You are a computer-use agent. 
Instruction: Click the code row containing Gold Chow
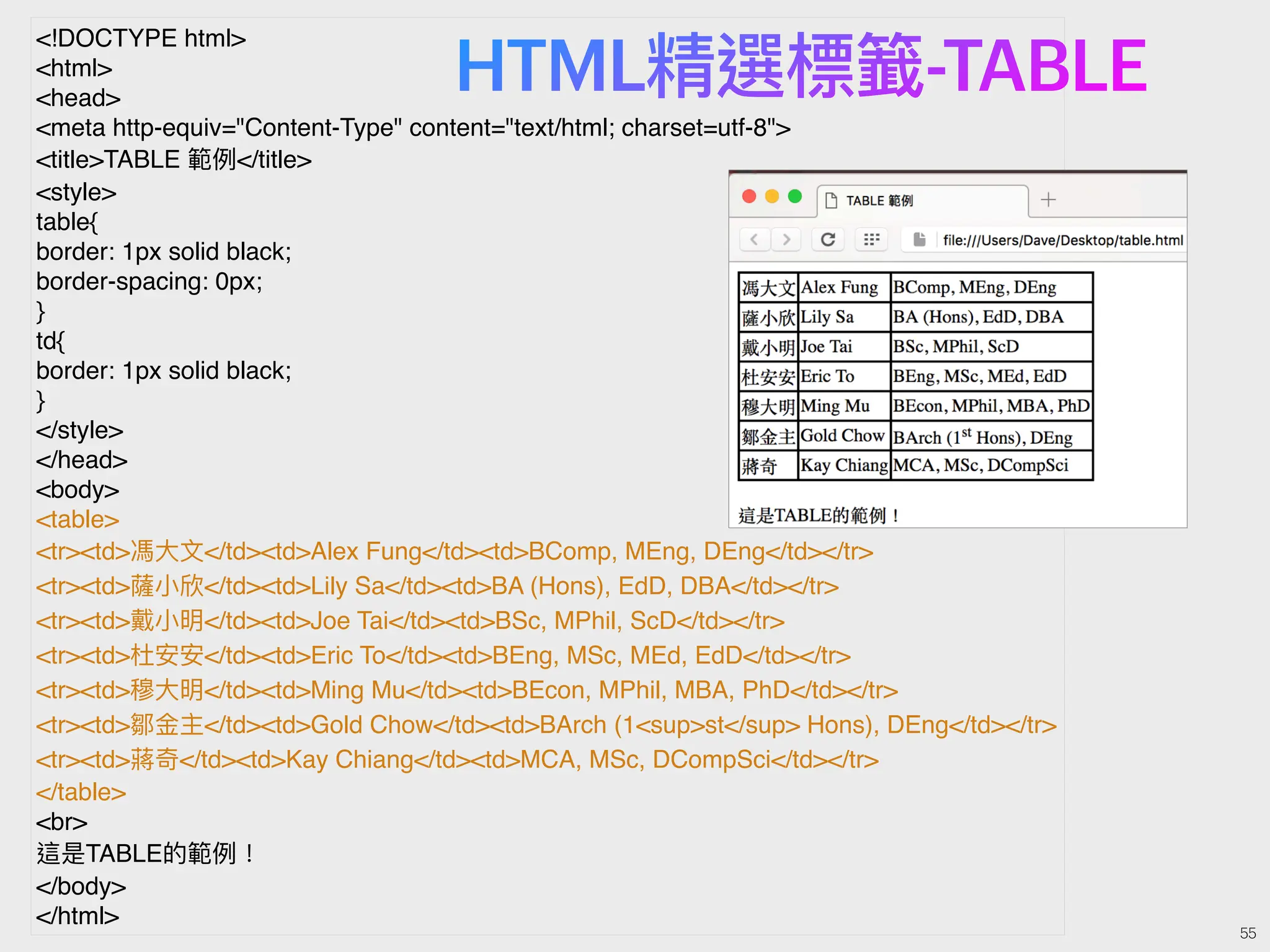(546, 725)
